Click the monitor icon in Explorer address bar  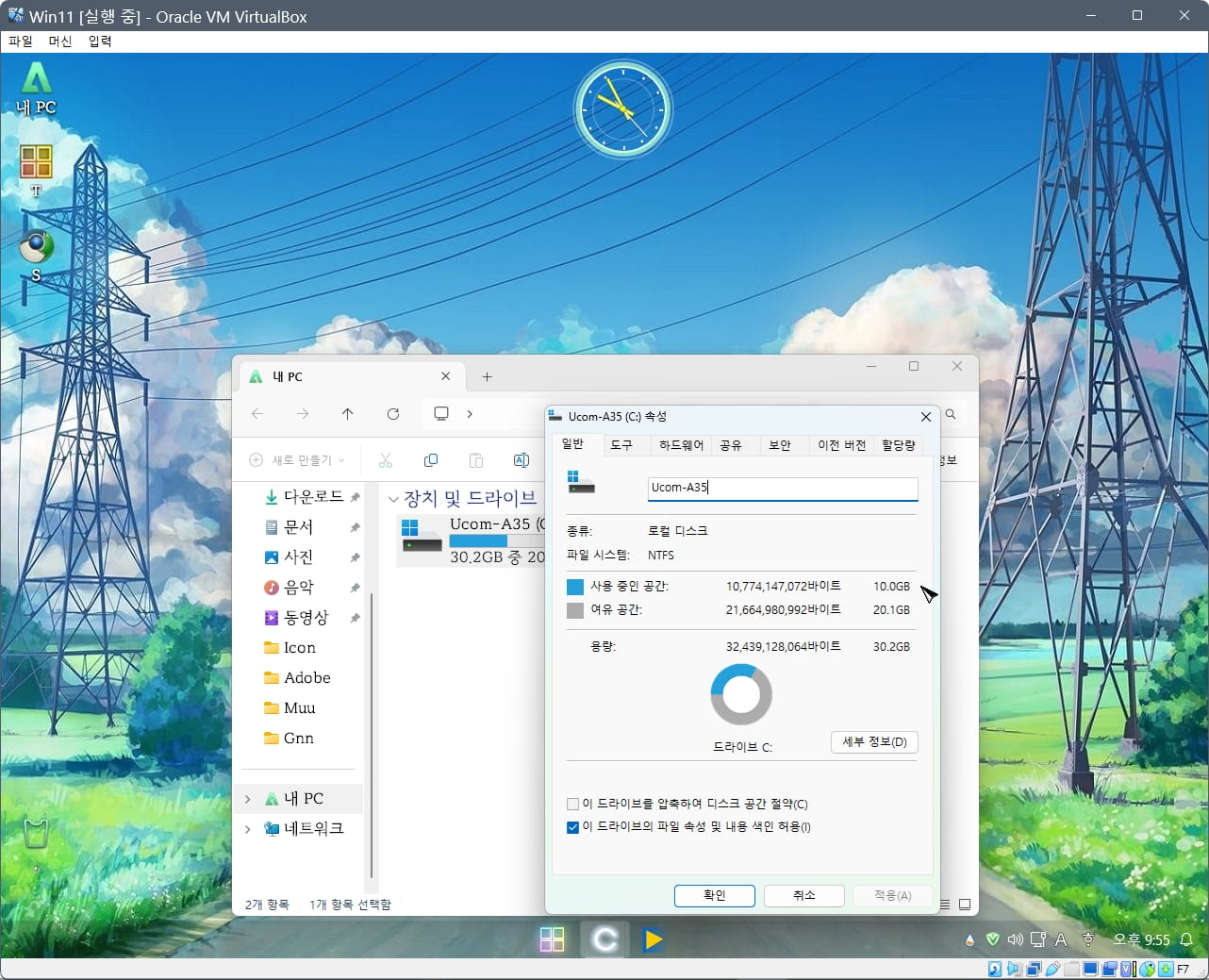(441, 413)
